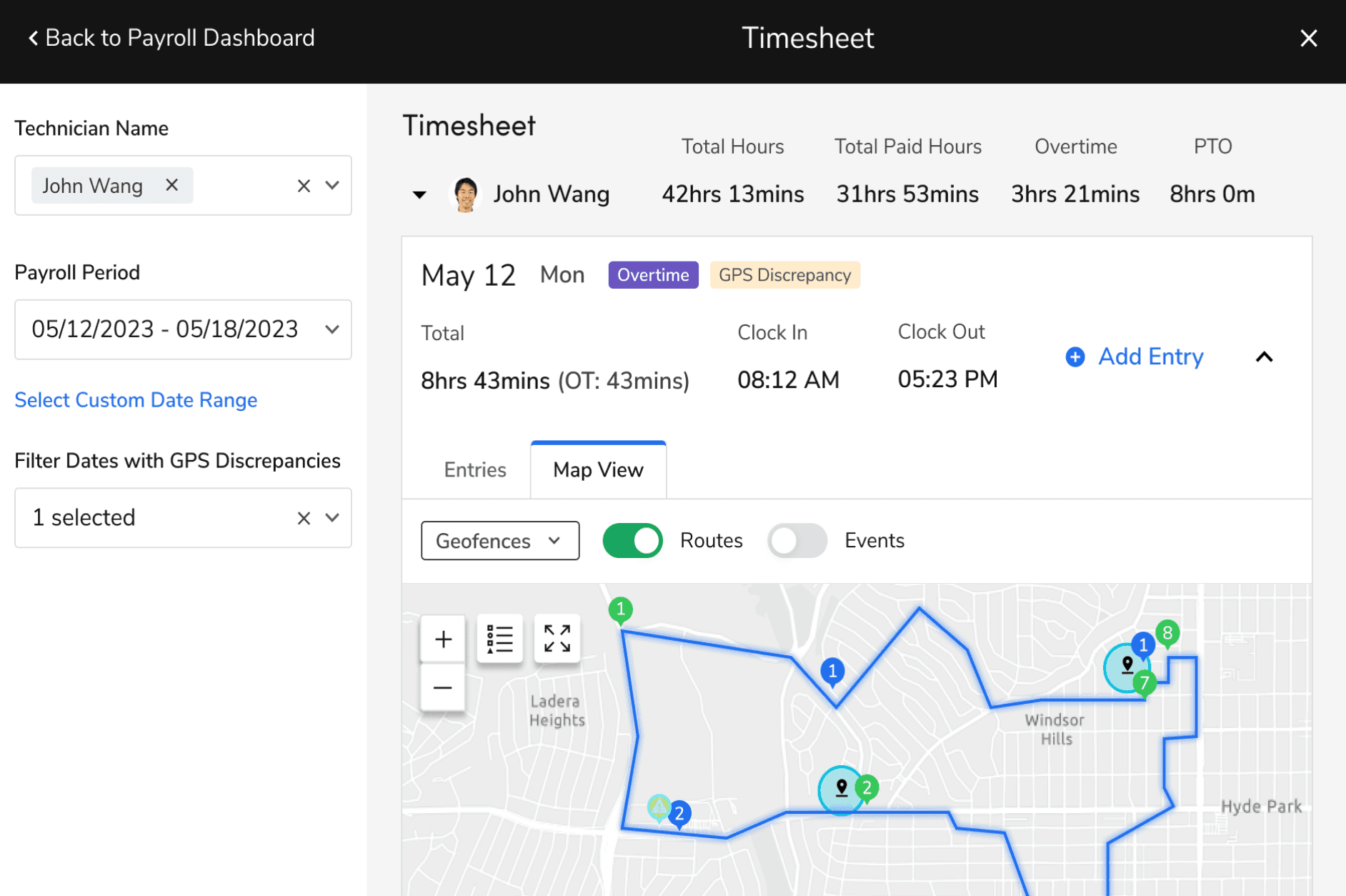Click blue marker 2 on map
This screenshot has height=896, width=1346.
click(679, 814)
